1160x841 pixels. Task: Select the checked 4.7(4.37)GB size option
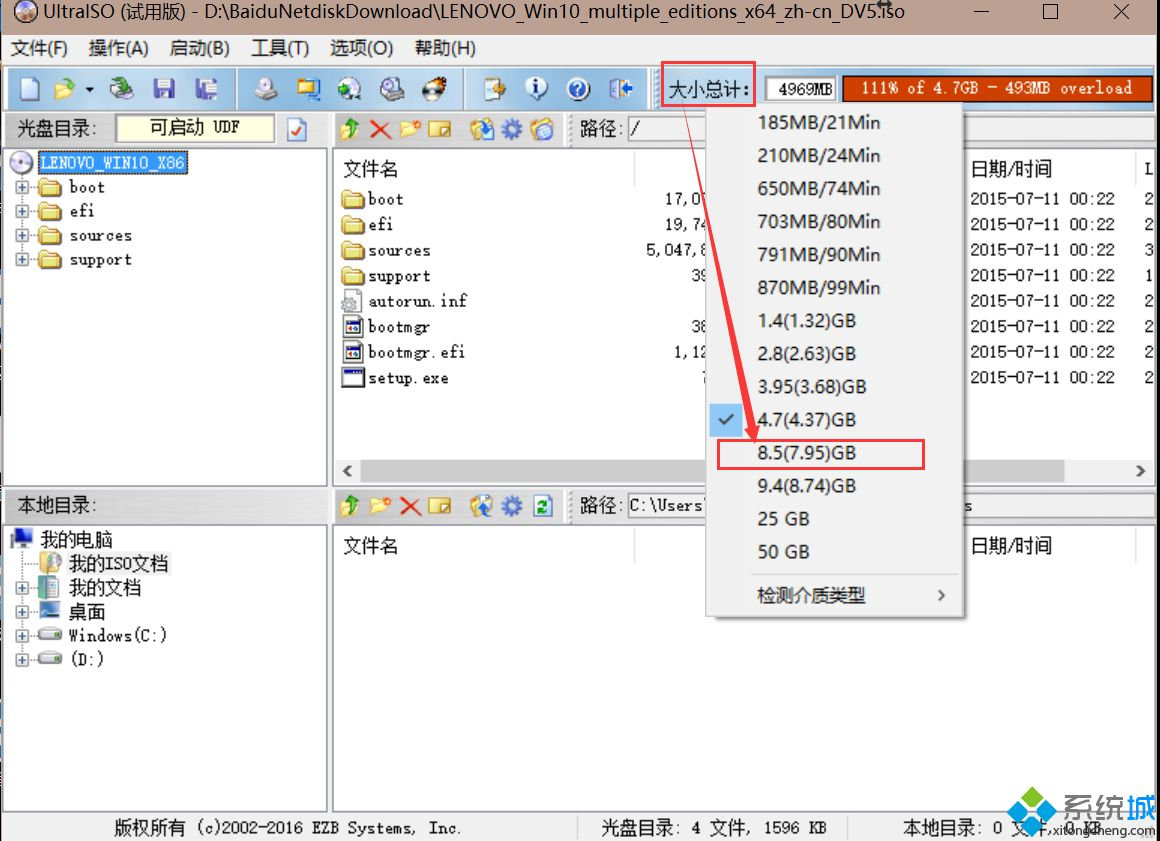click(x=834, y=420)
